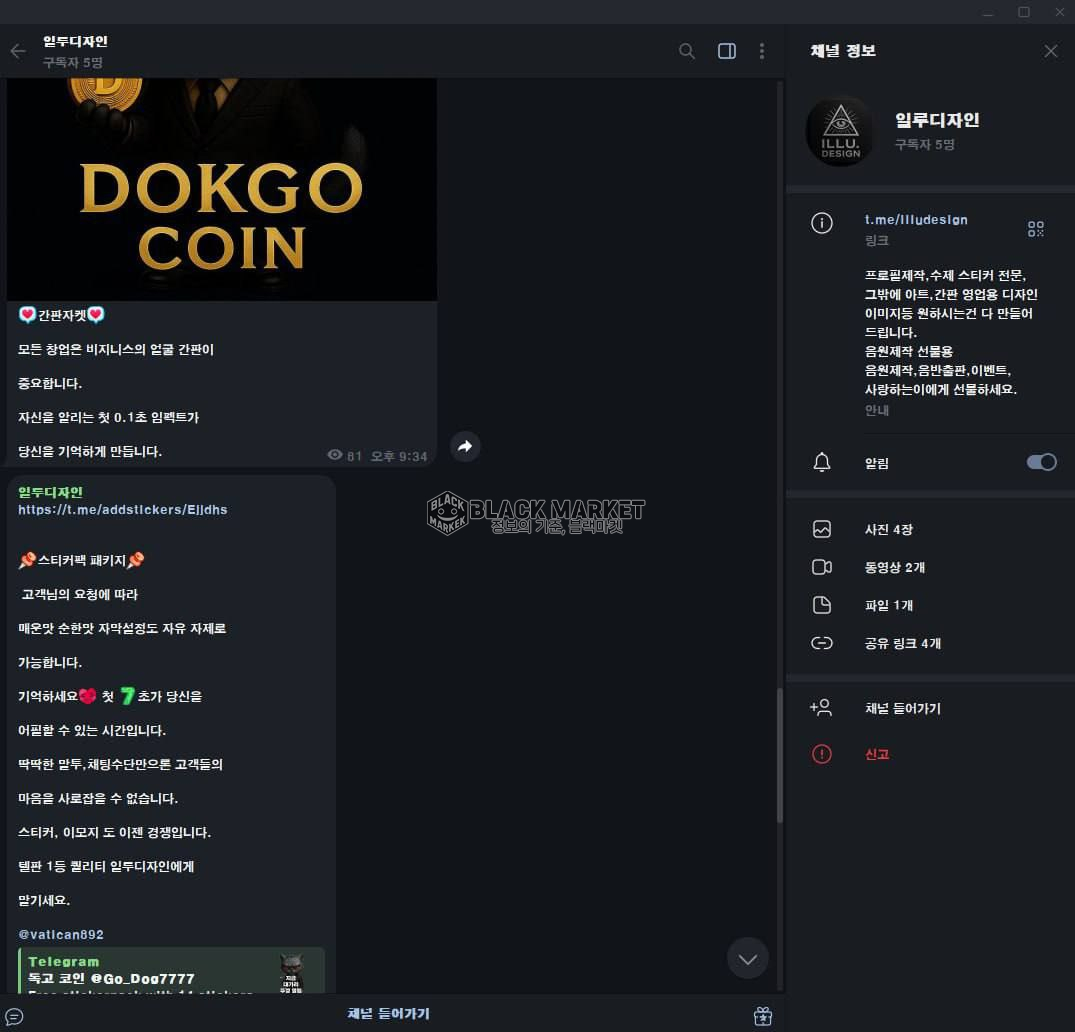
Task: Open search in the channel
Action: pyautogui.click(x=686, y=51)
